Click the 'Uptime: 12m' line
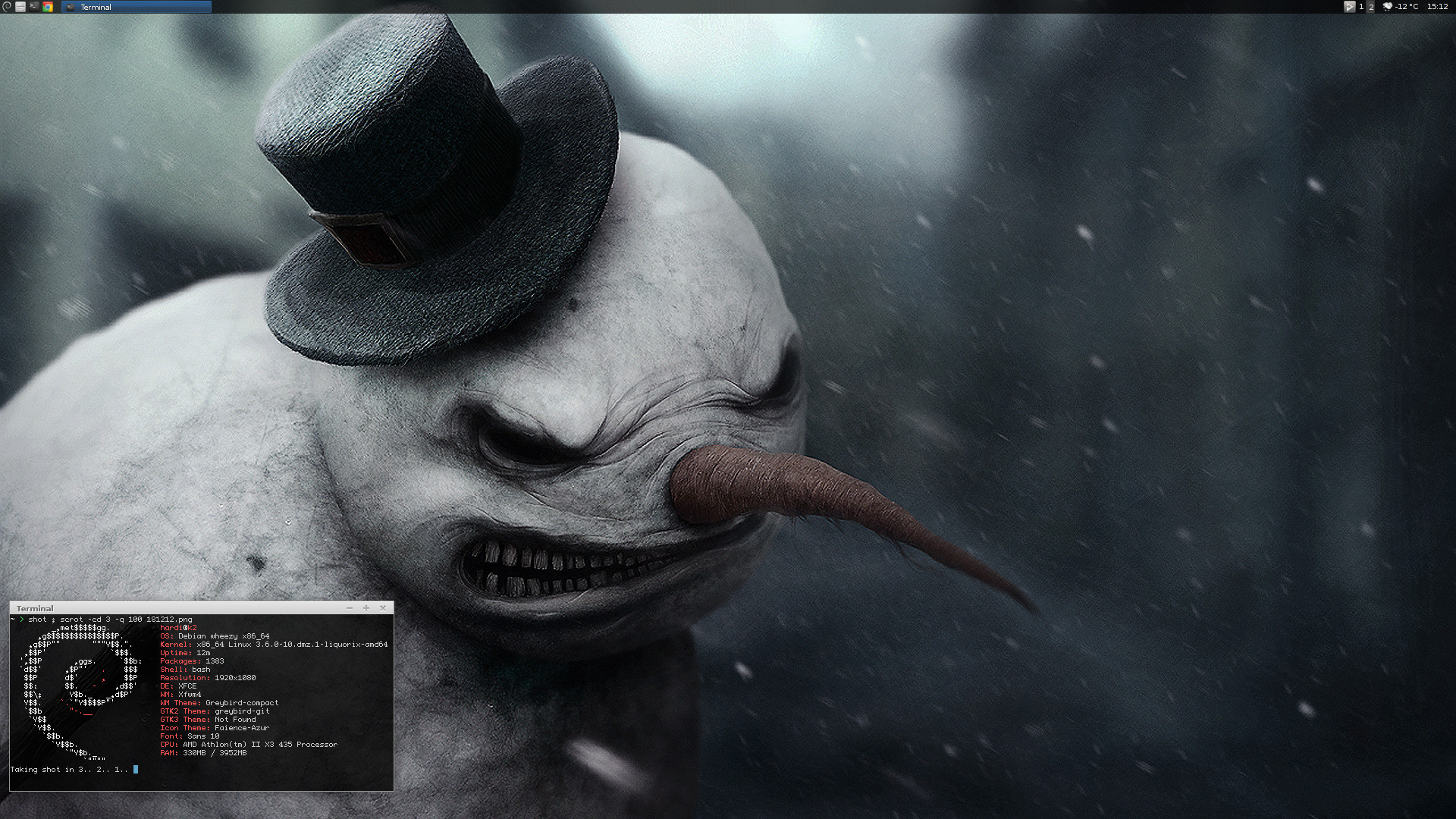Screen dimensions: 1456x819 point(185,653)
